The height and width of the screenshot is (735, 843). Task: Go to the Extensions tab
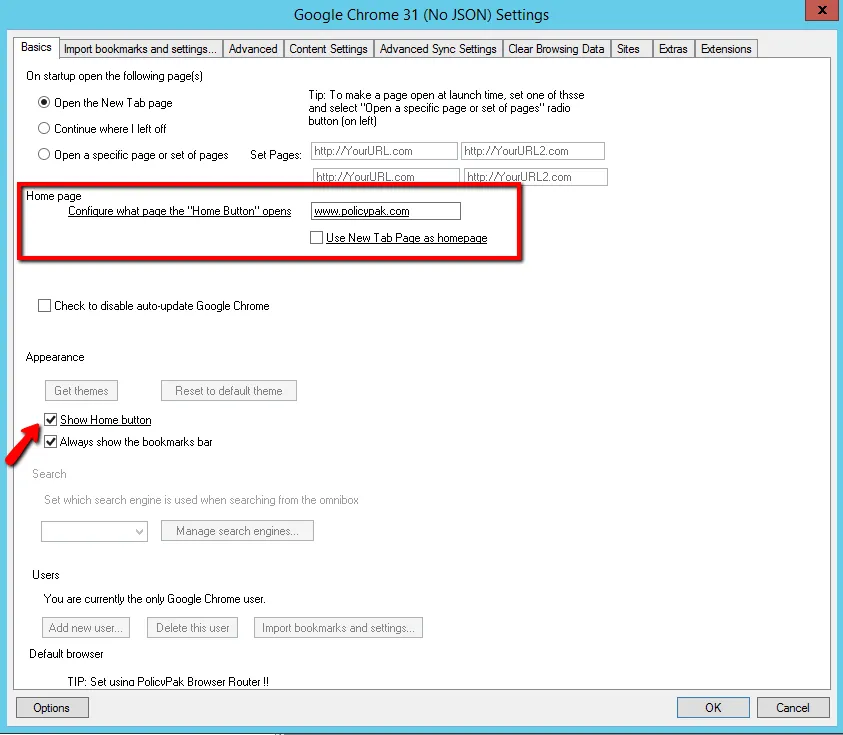(725, 49)
